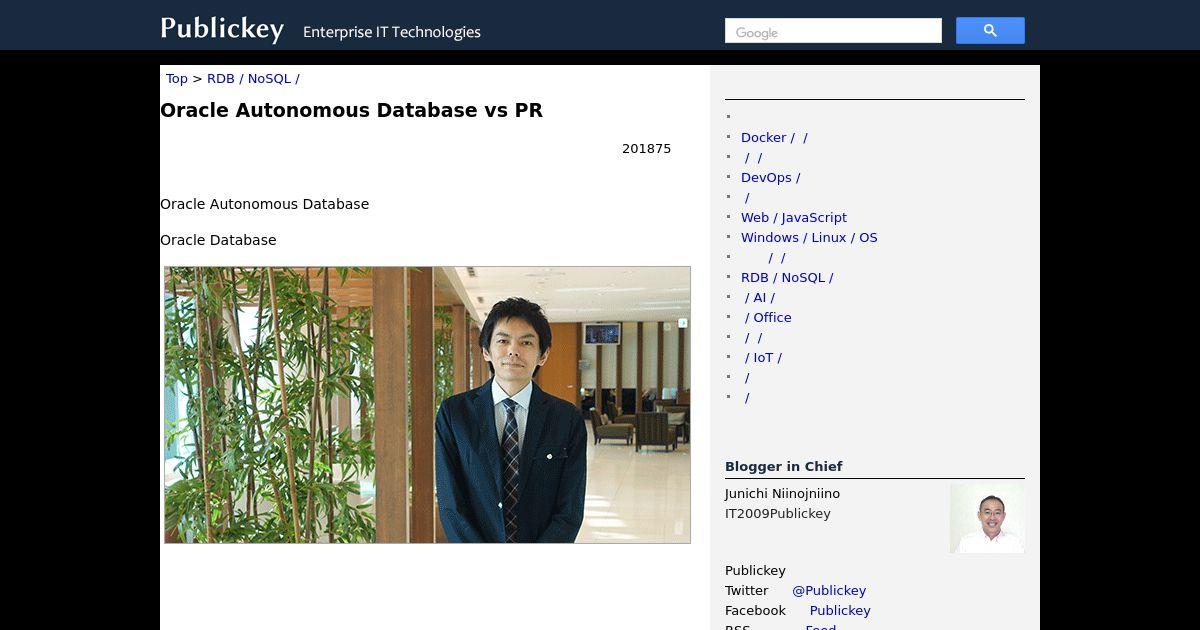1200x630 pixels.
Task: Open the Docker category link
Action: point(774,138)
